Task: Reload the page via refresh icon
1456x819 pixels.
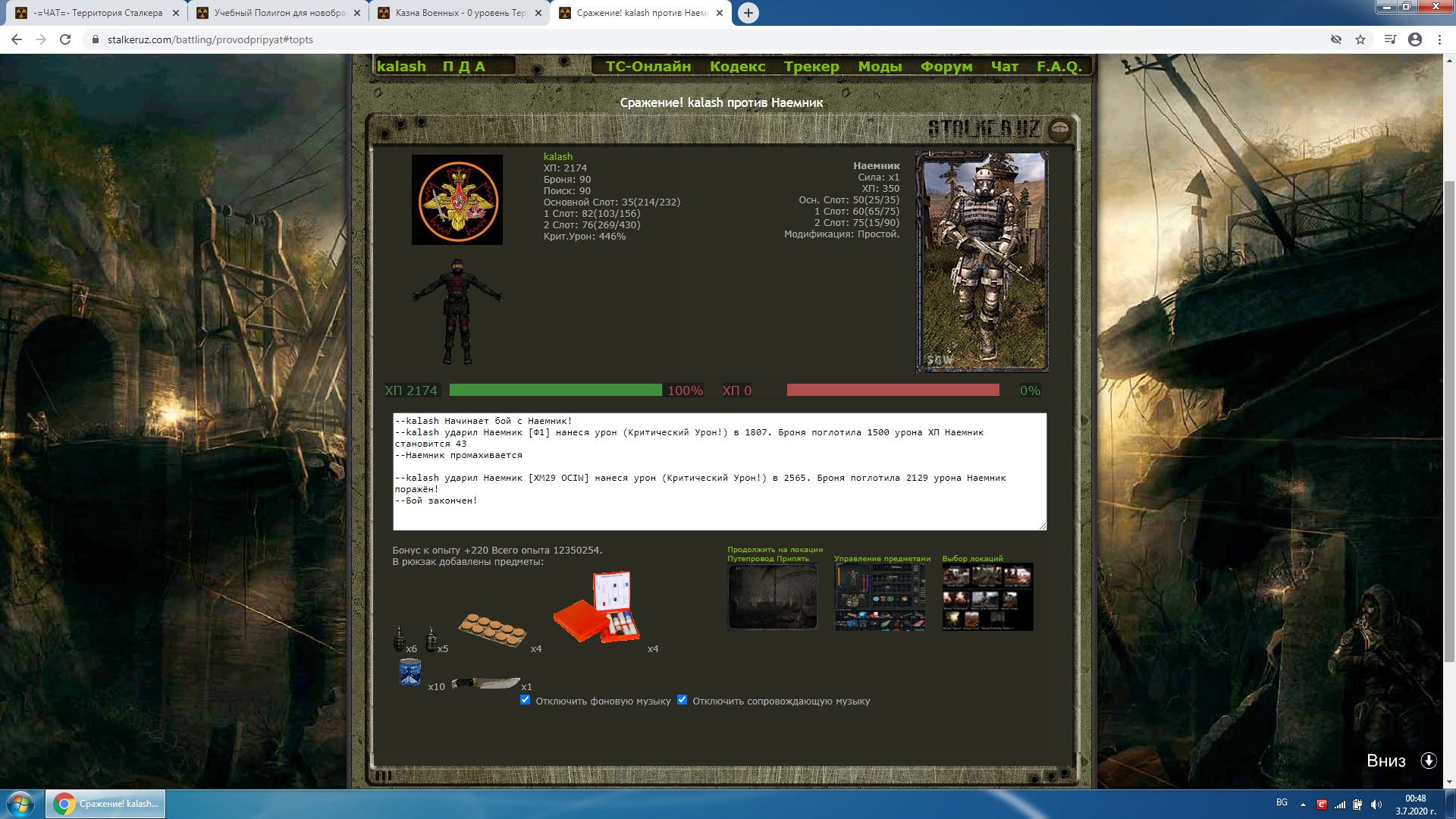Action: point(65,39)
